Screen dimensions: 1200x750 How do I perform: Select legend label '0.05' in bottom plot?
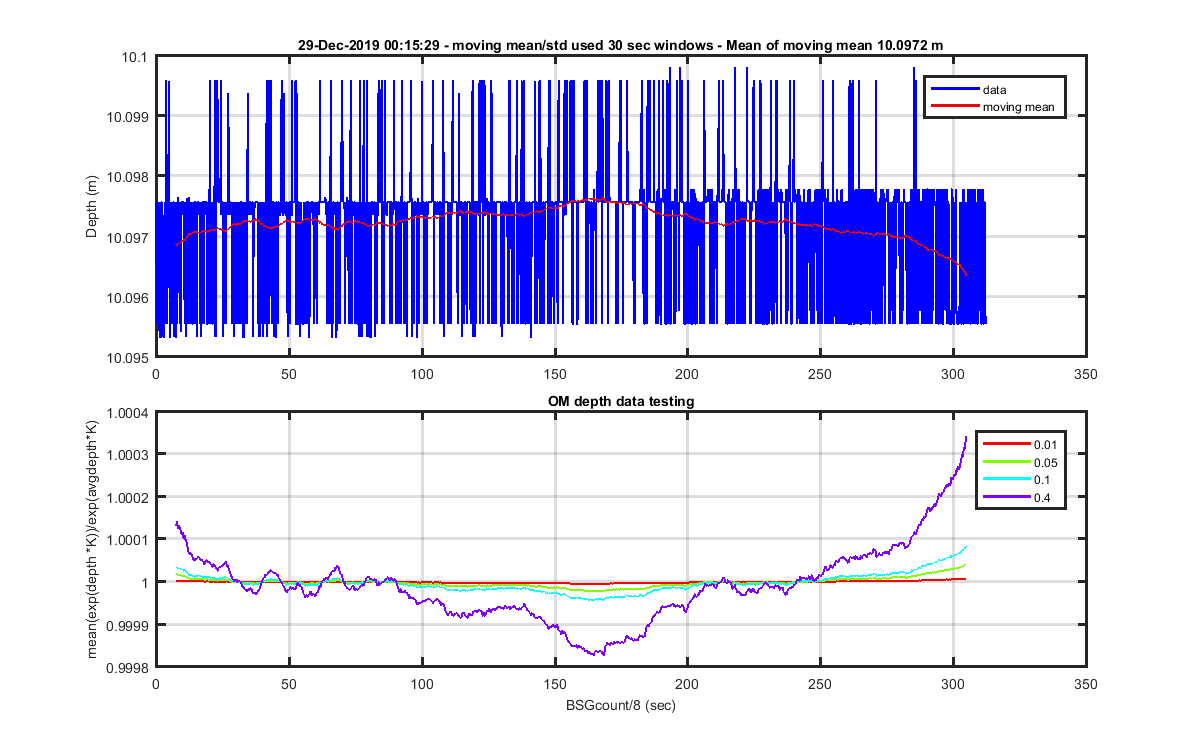click(x=1047, y=461)
